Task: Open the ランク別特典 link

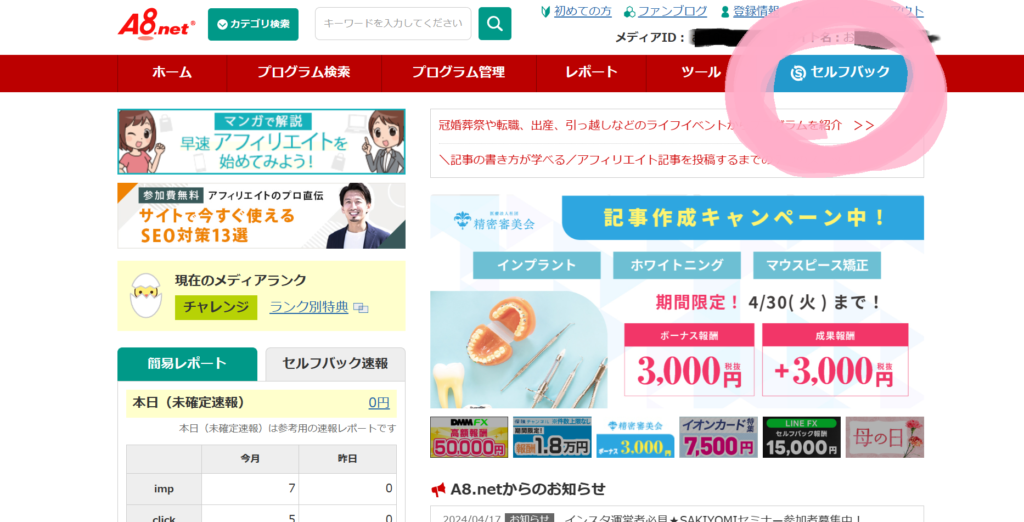Action: (308, 307)
